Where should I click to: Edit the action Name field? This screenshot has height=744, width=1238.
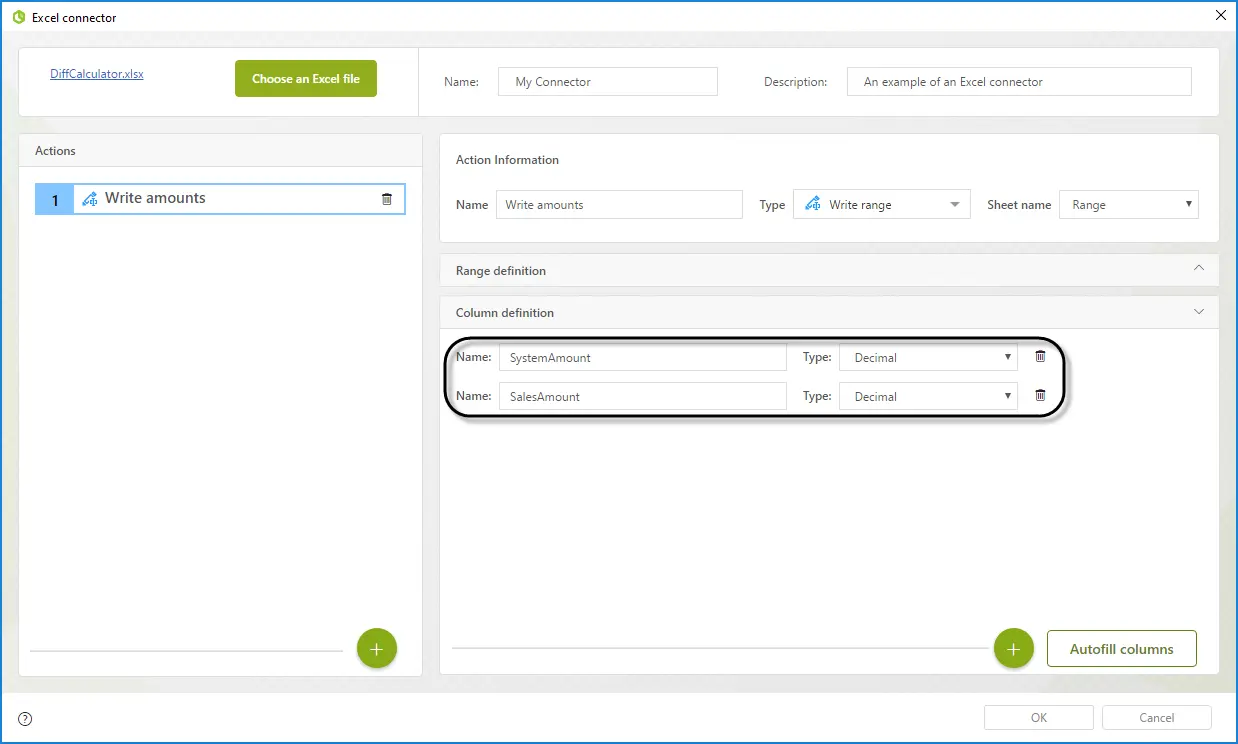coord(619,205)
